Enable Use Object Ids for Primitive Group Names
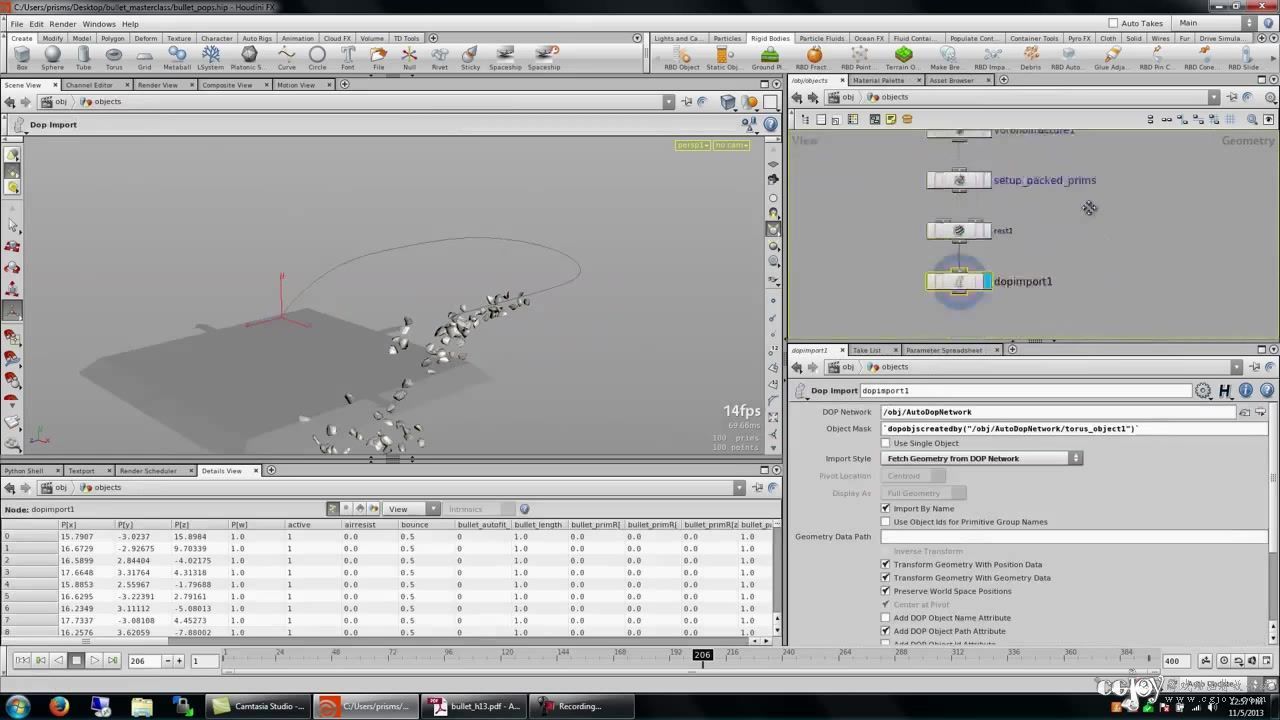The image size is (1280, 720). pos(886,522)
